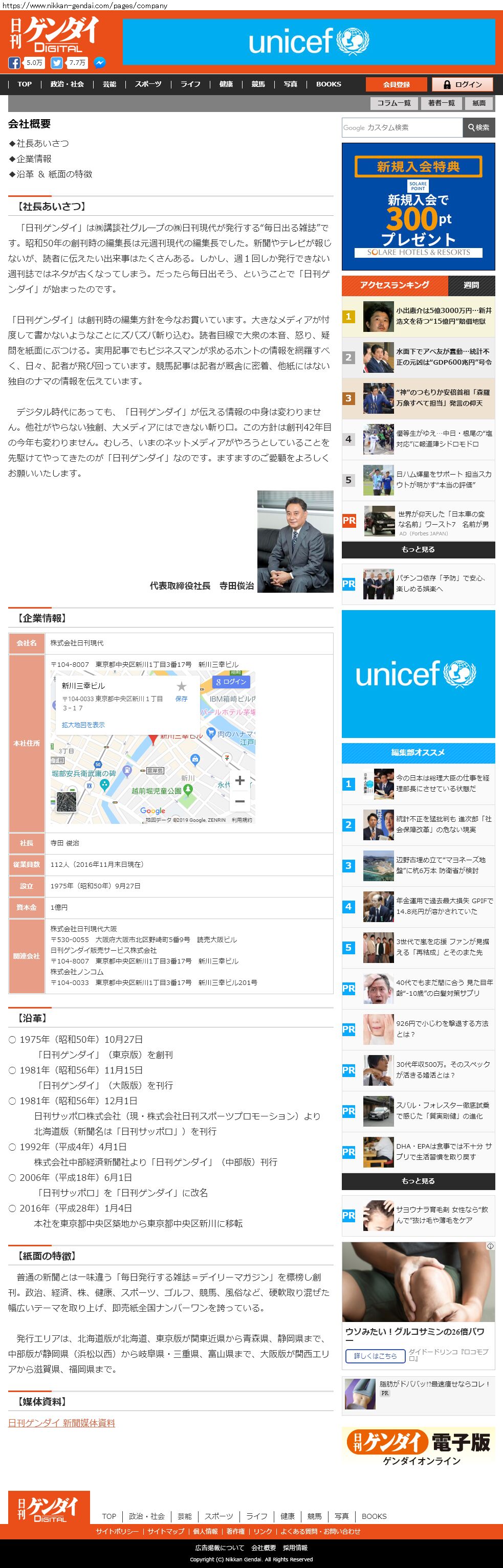The width and height of the screenshot is (503, 1568).
Task: Click the ログイン button with lock icon
Action: [463, 84]
